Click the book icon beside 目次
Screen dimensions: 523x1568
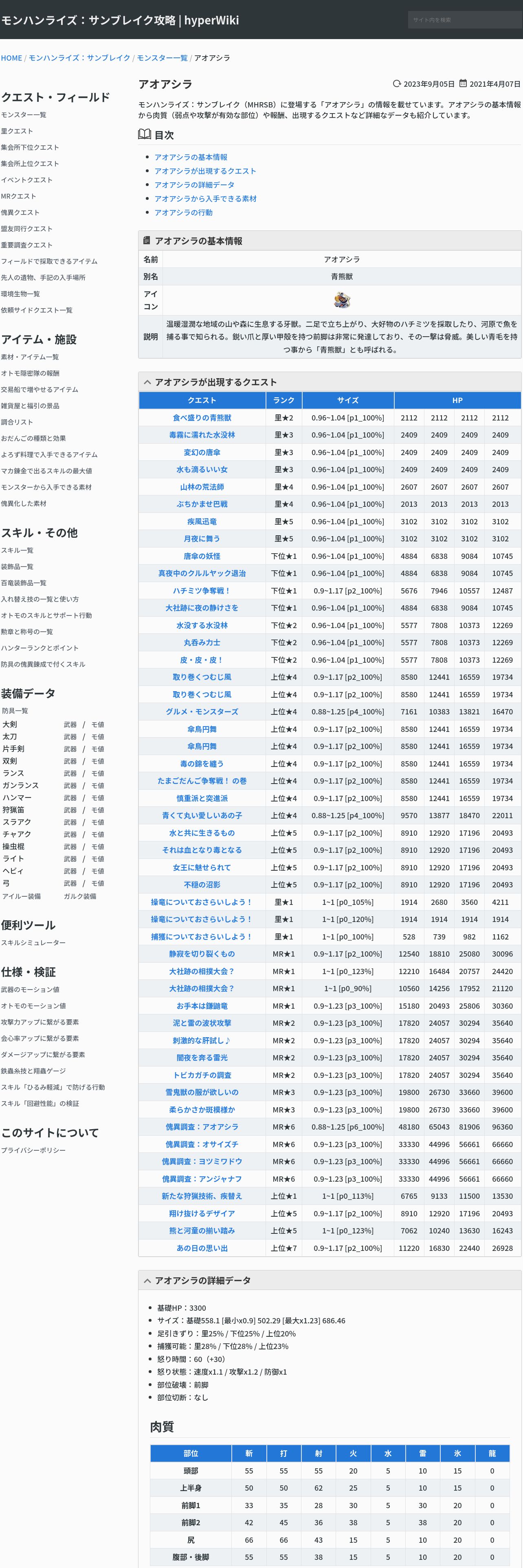tap(144, 134)
